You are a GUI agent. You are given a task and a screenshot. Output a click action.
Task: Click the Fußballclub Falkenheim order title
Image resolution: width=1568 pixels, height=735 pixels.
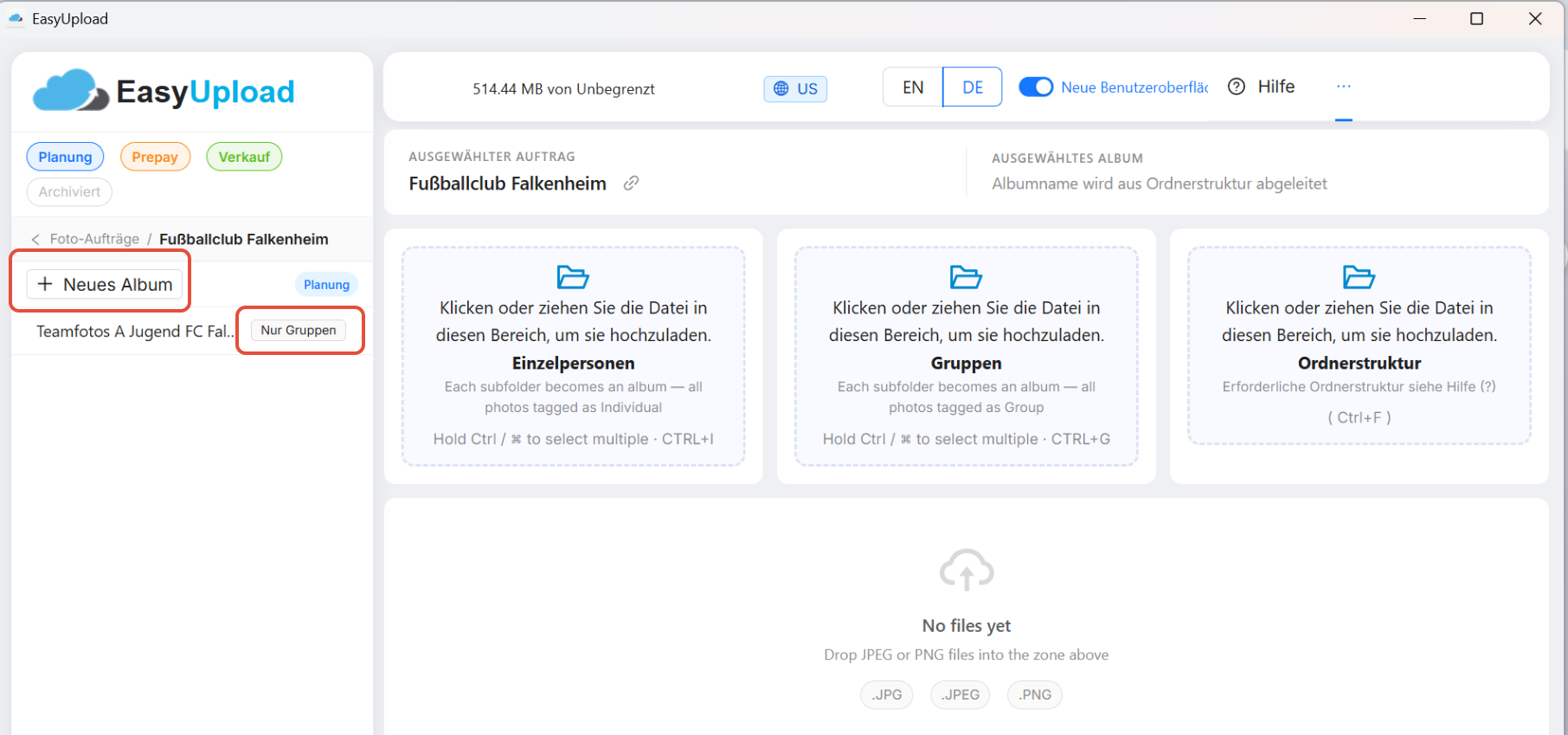[507, 184]
